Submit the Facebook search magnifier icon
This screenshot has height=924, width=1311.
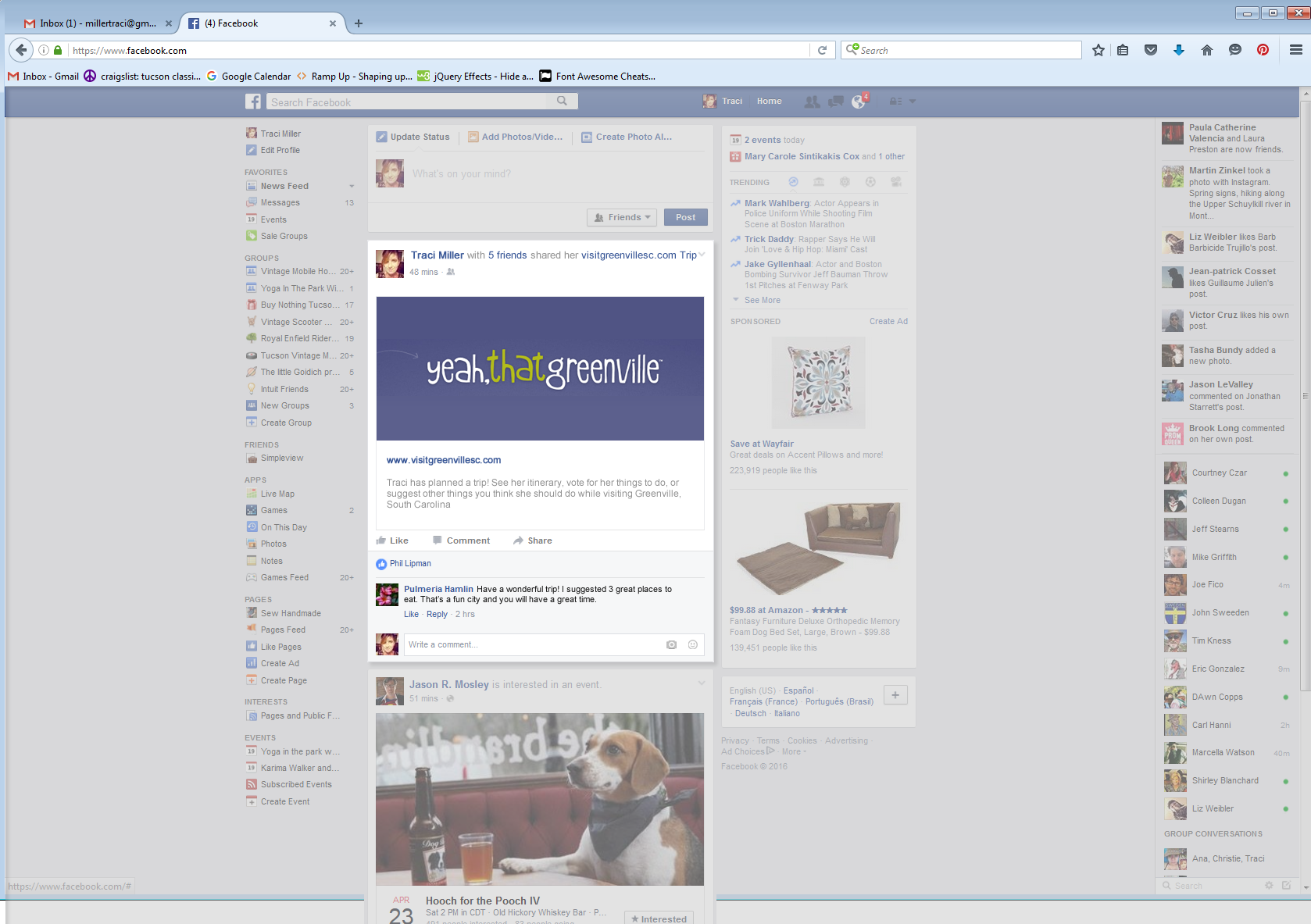(562, 101)
